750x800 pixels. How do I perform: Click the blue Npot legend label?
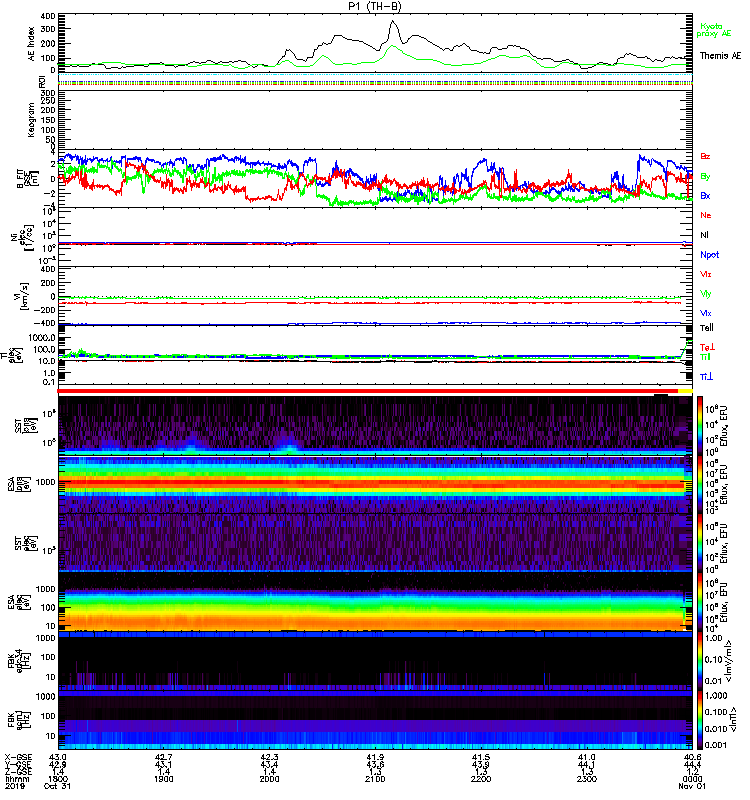coord(710,255)
